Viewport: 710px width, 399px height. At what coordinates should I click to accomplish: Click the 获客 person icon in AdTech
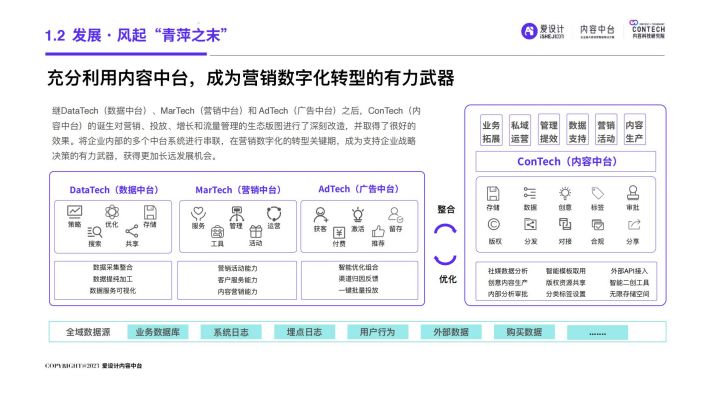[x=320, y=215]
